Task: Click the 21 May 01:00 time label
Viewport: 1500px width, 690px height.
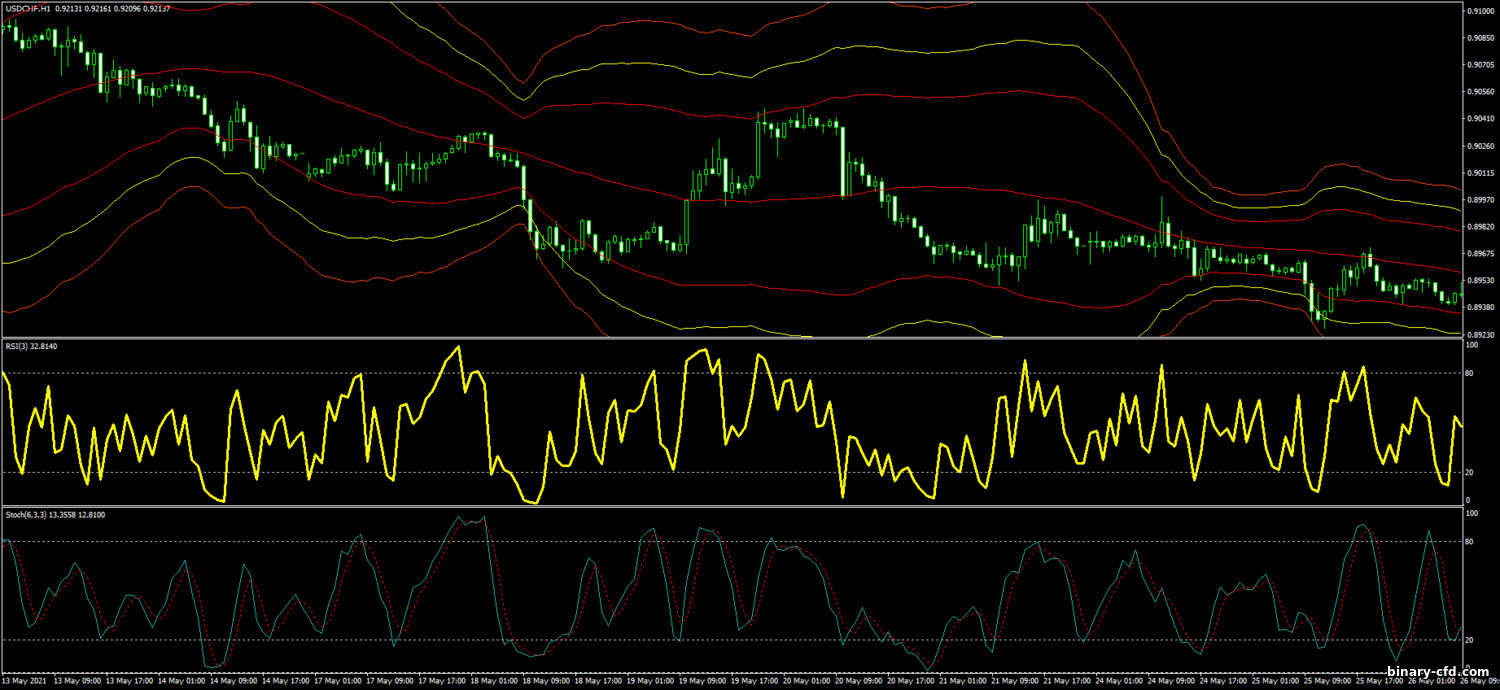Action: 963,681
